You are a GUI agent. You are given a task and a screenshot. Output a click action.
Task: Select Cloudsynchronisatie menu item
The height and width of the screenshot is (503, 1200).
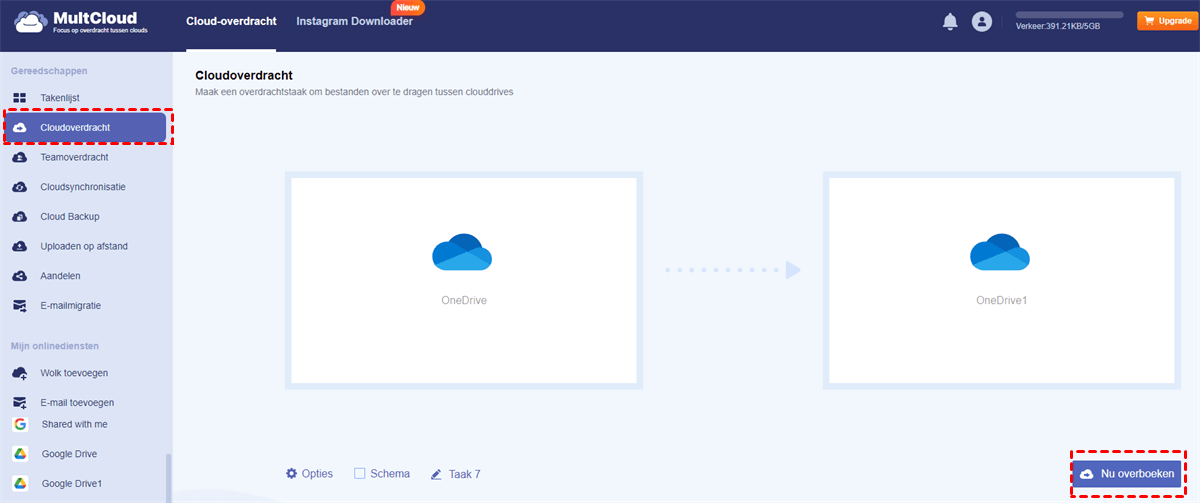point(83,187)
